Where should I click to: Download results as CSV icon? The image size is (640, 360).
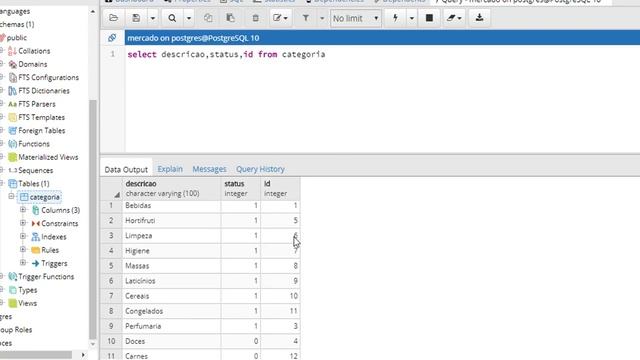[x=480, y=18]
